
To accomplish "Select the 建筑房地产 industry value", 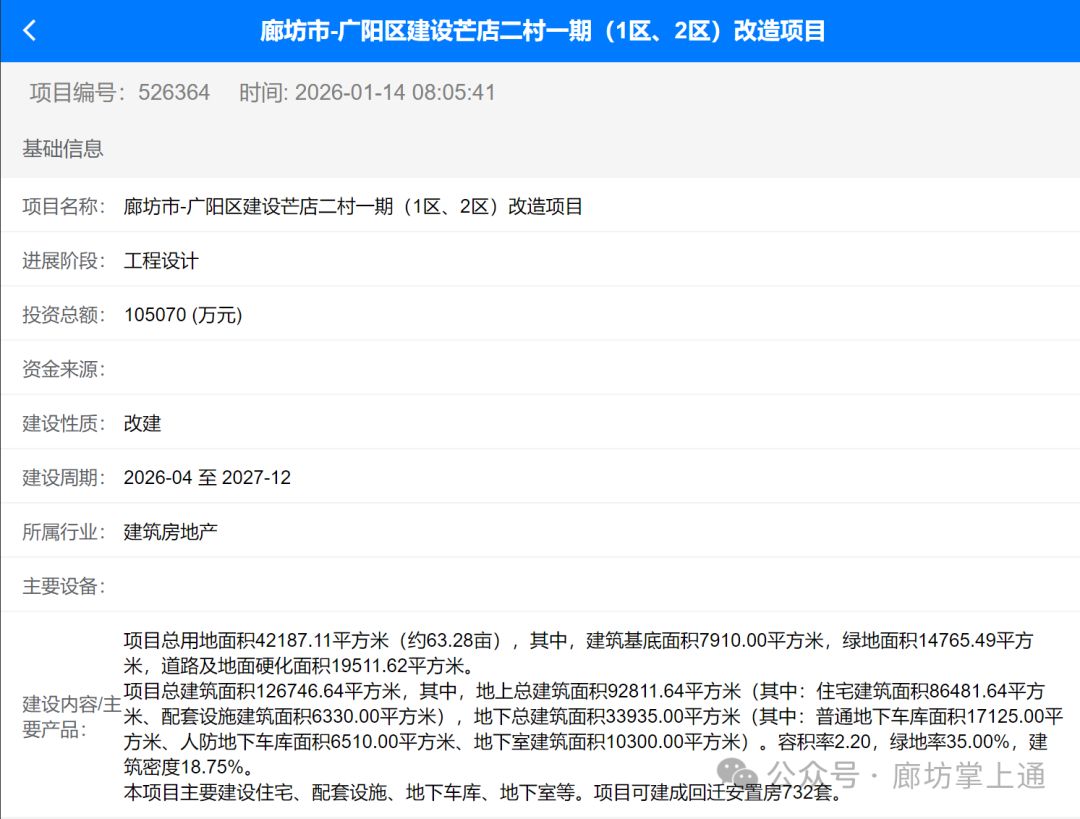I will coord(171,532).
